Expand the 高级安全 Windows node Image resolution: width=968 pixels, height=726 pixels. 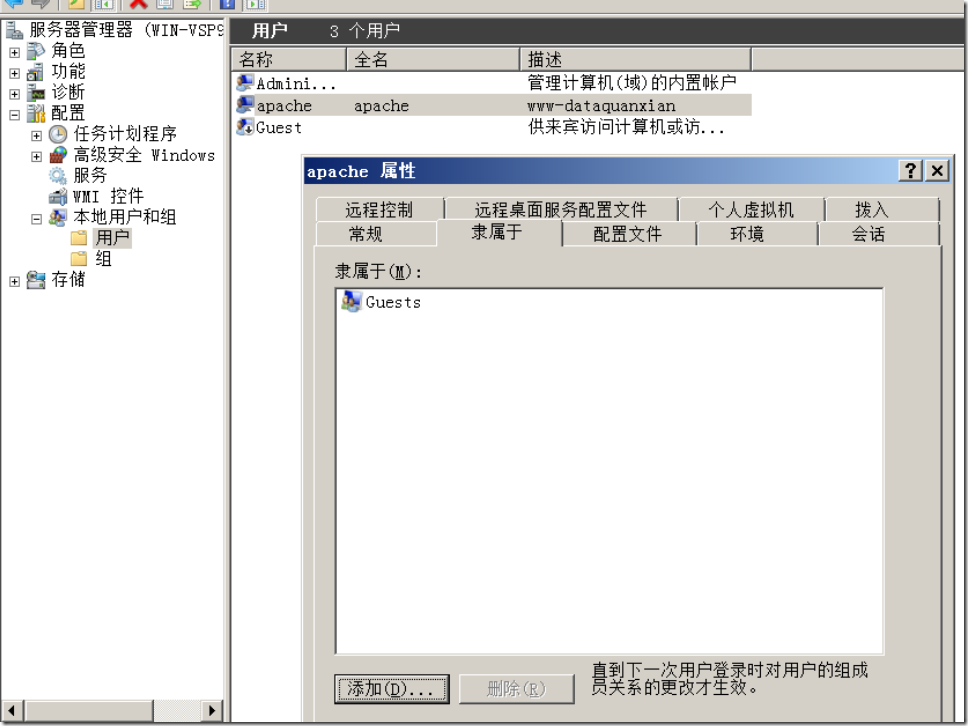[x=36, y=157]
